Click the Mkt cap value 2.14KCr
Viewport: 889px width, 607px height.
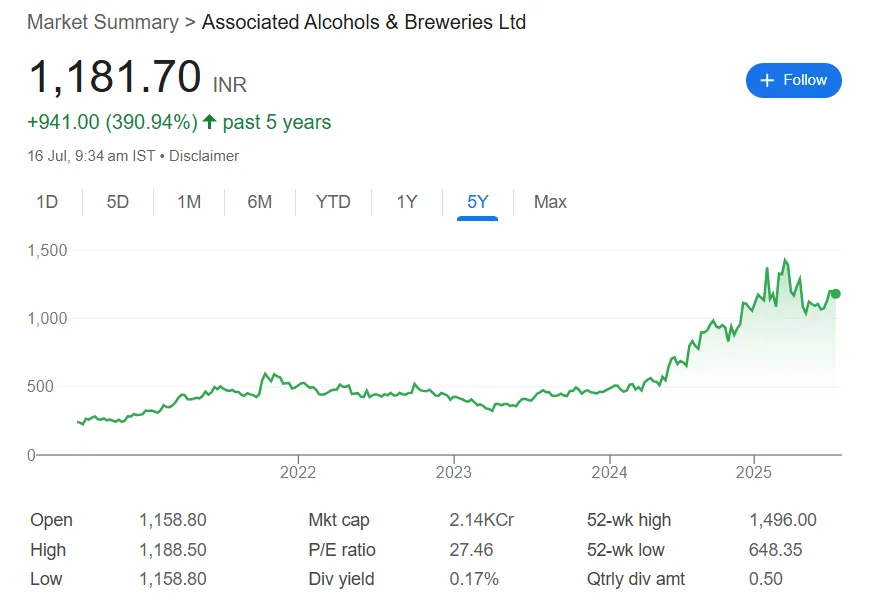[482, 520]
